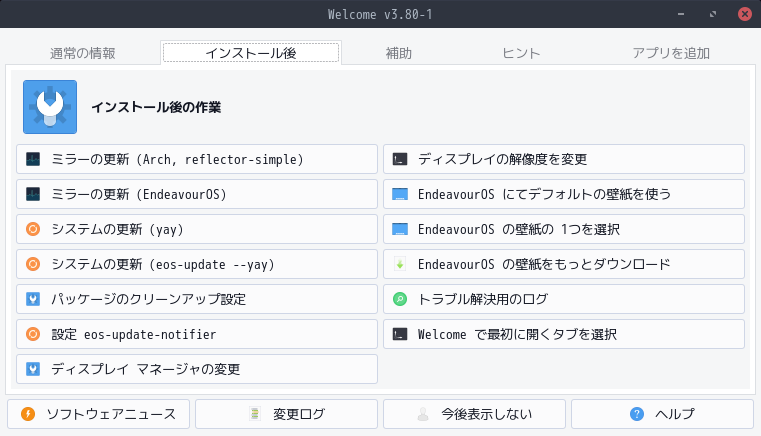Open パッケージのクリーンアップ設定
761x436 pixels.
coord(197,299)
